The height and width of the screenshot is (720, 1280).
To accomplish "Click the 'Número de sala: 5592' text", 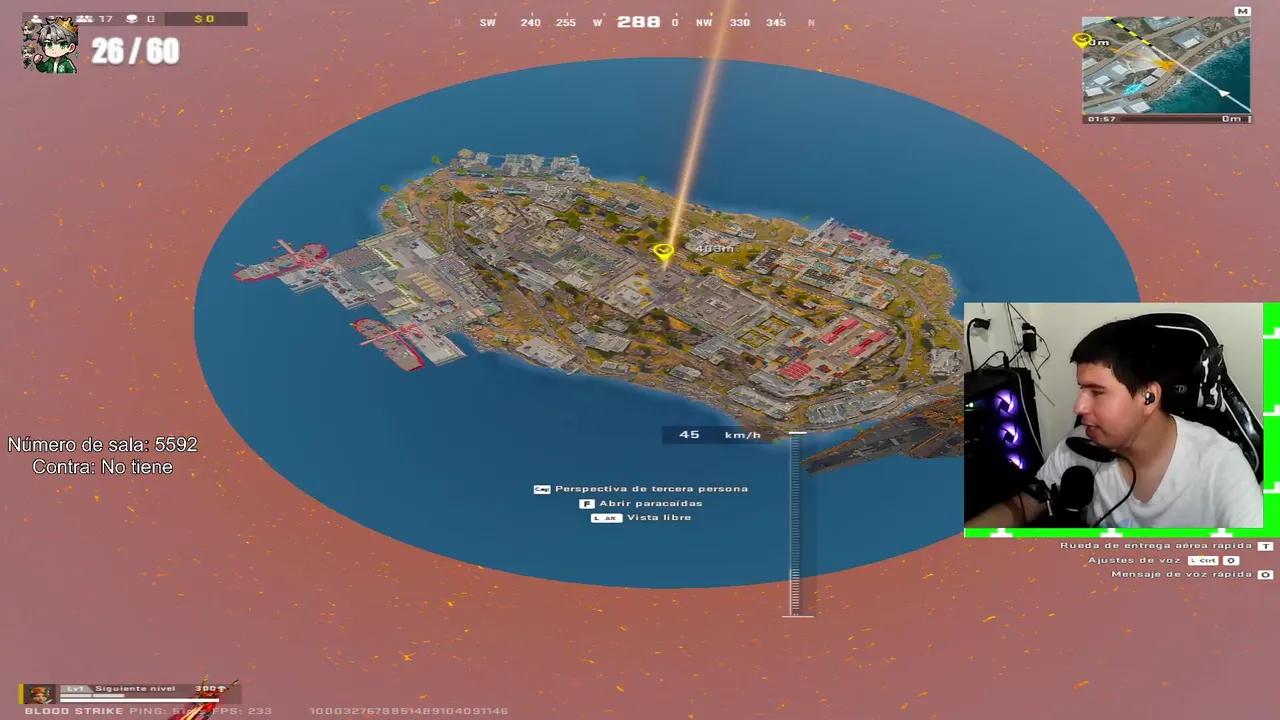I will [102, 444].
